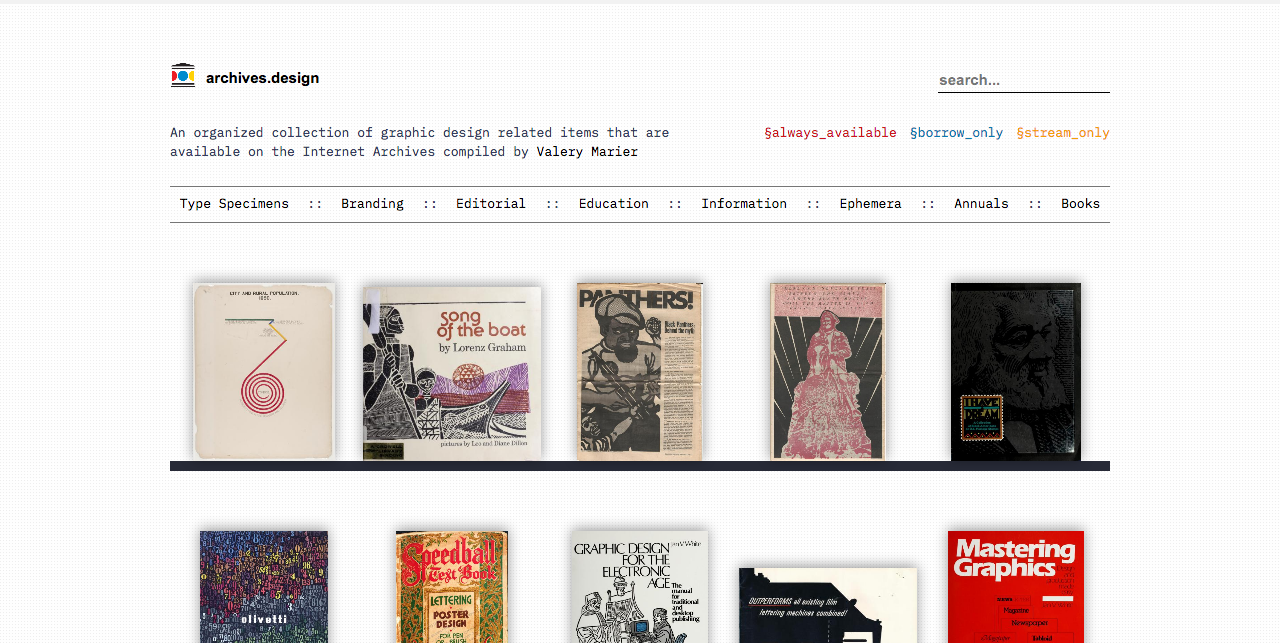
Task: Open the Valery Marier link
Action: point(587,152)
